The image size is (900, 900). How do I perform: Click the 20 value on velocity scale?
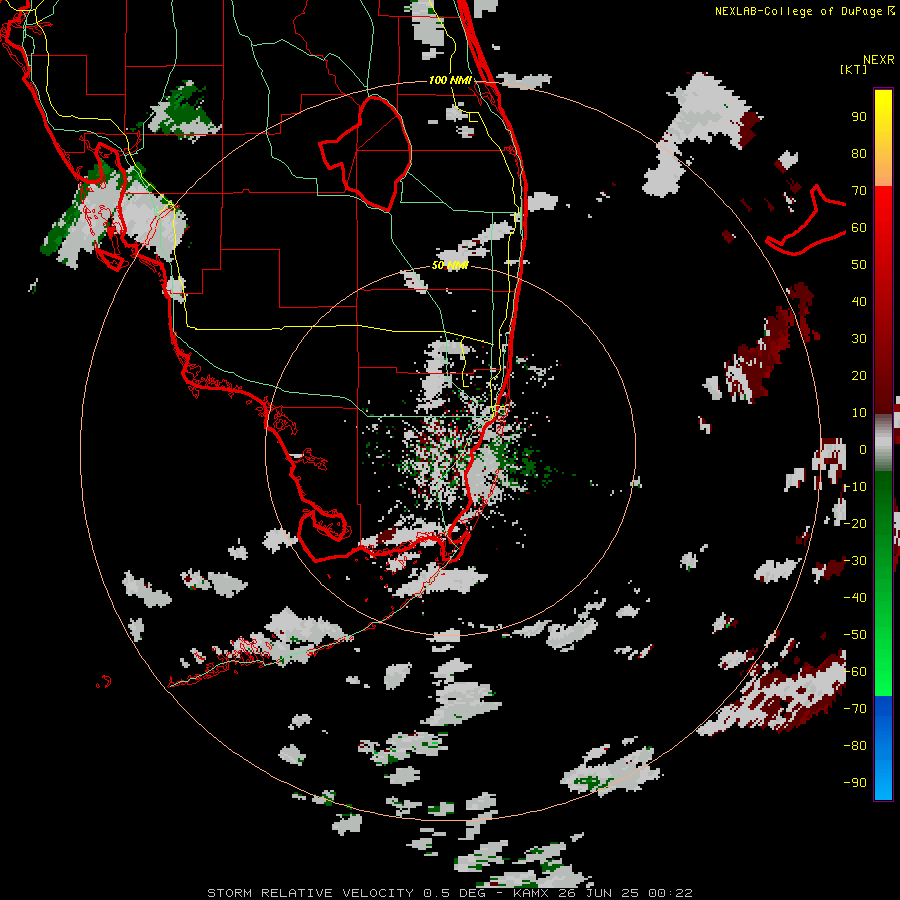[859, 376]
